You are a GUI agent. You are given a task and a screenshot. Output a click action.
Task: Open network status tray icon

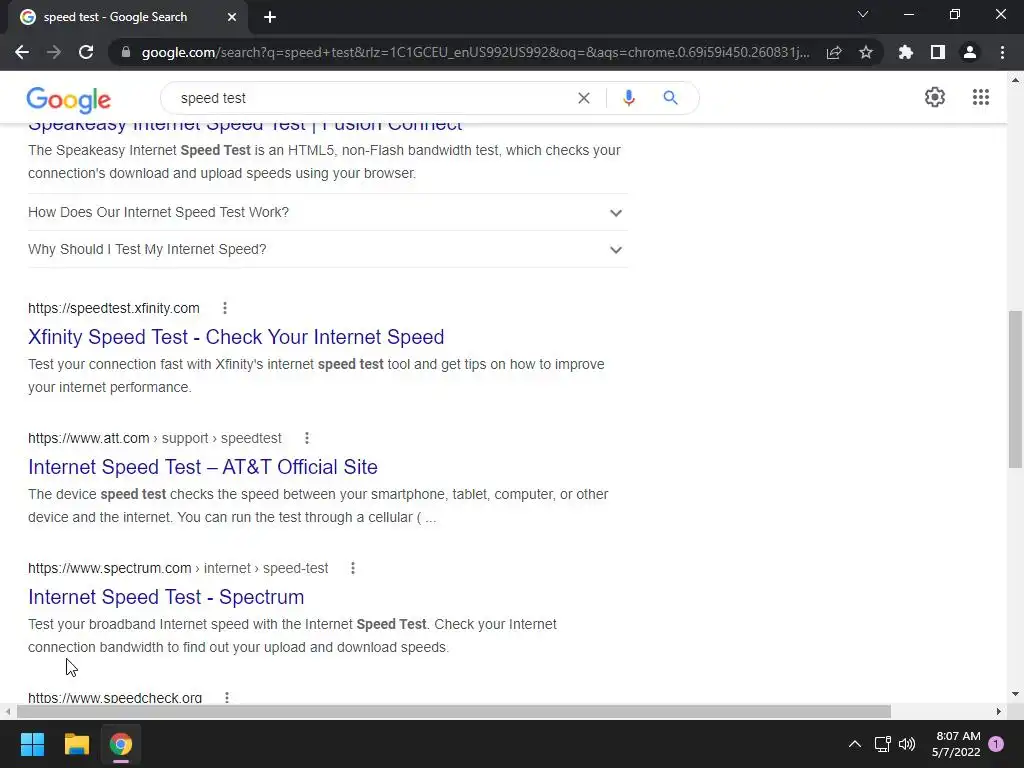882,744
